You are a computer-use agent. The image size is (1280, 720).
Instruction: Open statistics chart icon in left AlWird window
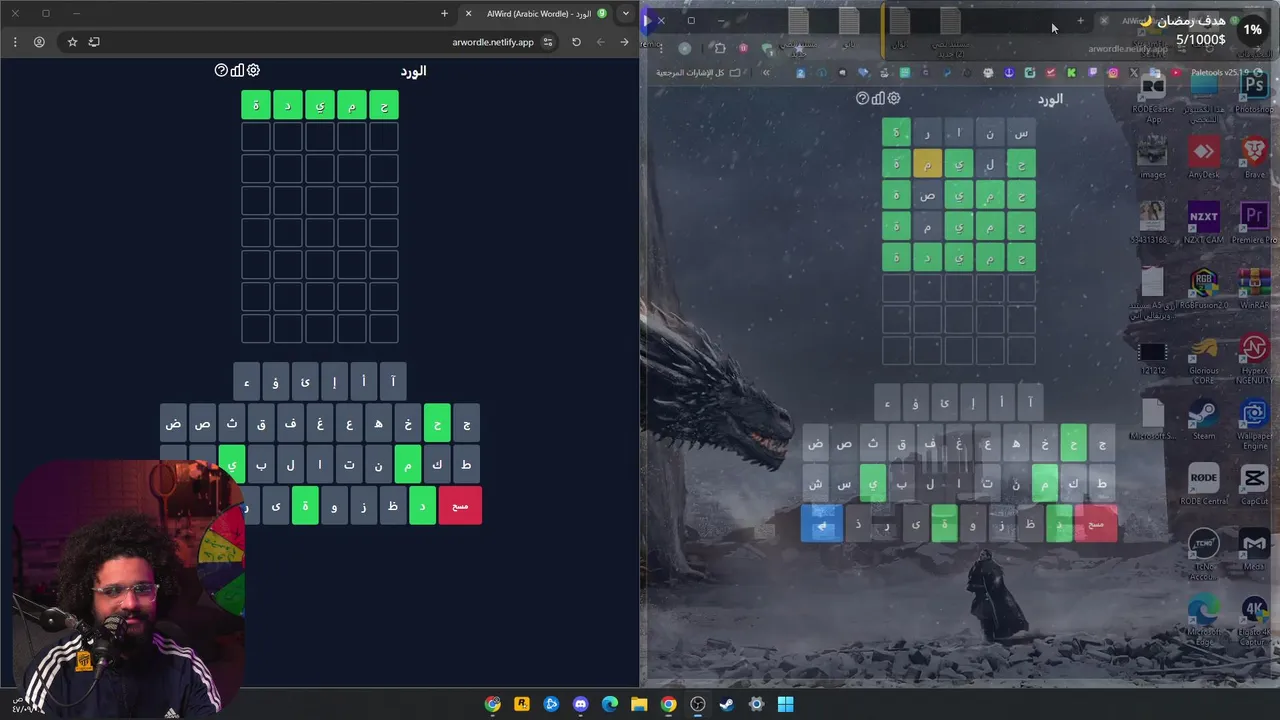(x=237, y=70)
